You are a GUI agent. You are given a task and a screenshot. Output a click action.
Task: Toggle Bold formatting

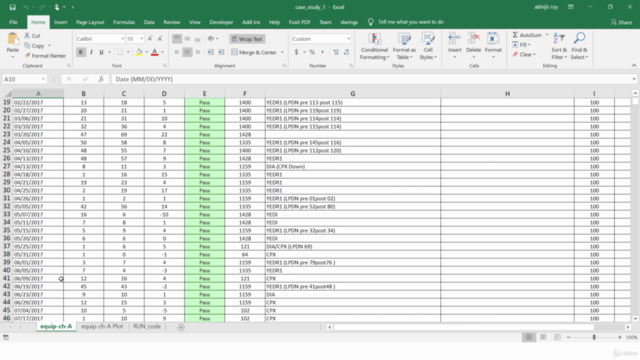pyautogui.click(x=81, y=52)
